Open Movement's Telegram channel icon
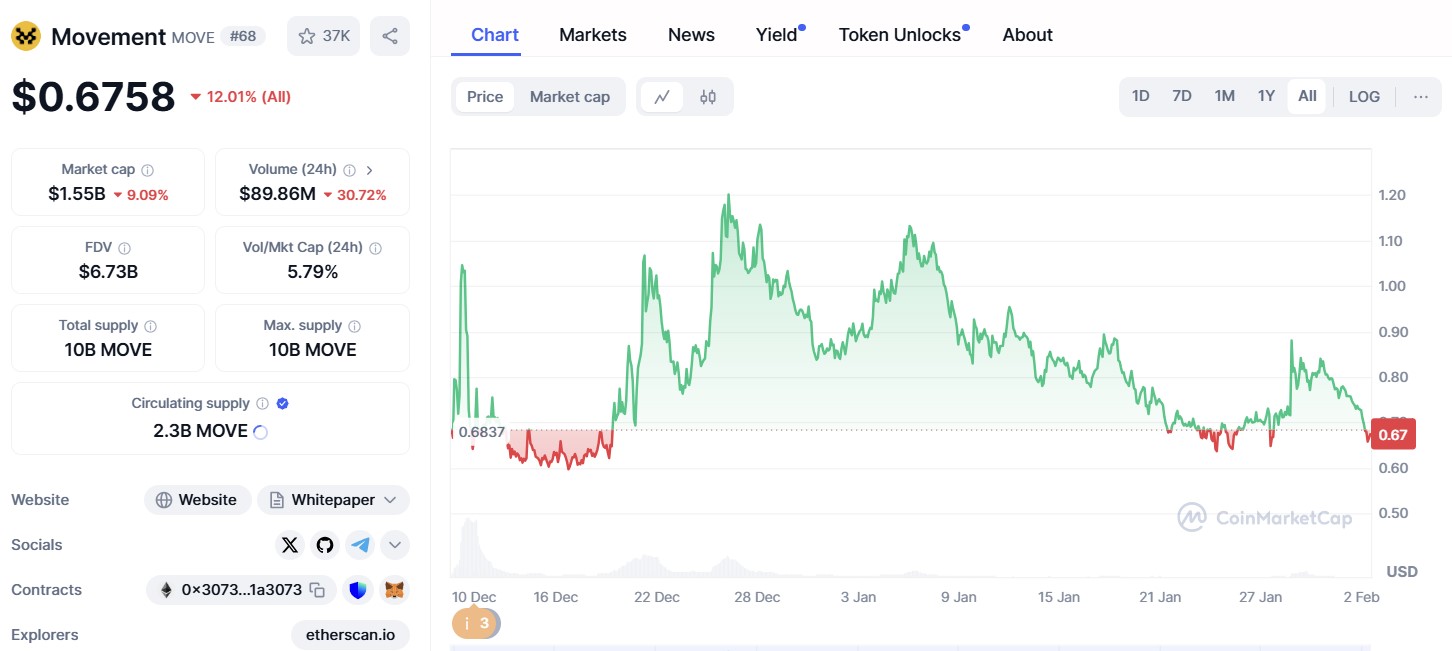Image resolution: width=1452 pixels, height=651 pixels. click(x=359, y=545)
